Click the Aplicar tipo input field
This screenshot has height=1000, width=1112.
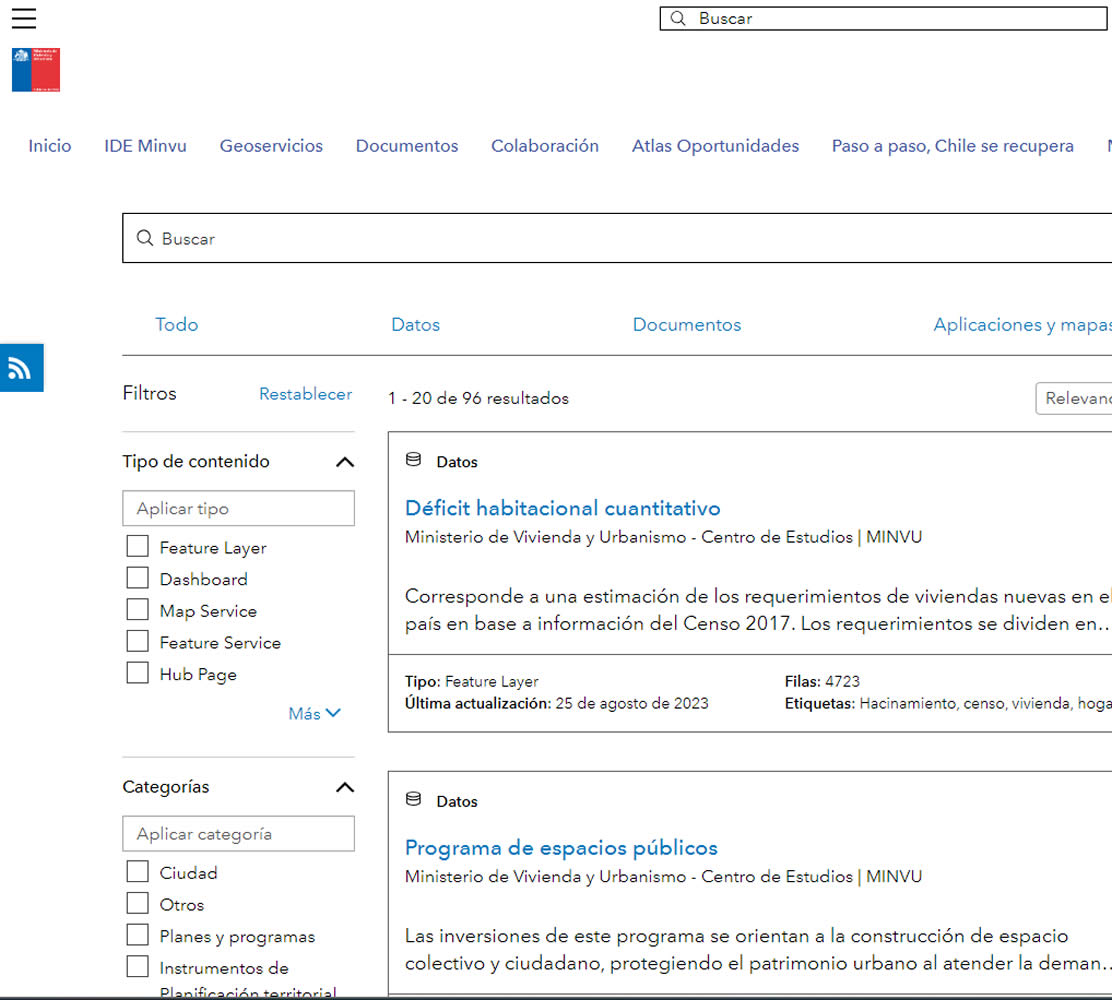(x=238, y=508)
